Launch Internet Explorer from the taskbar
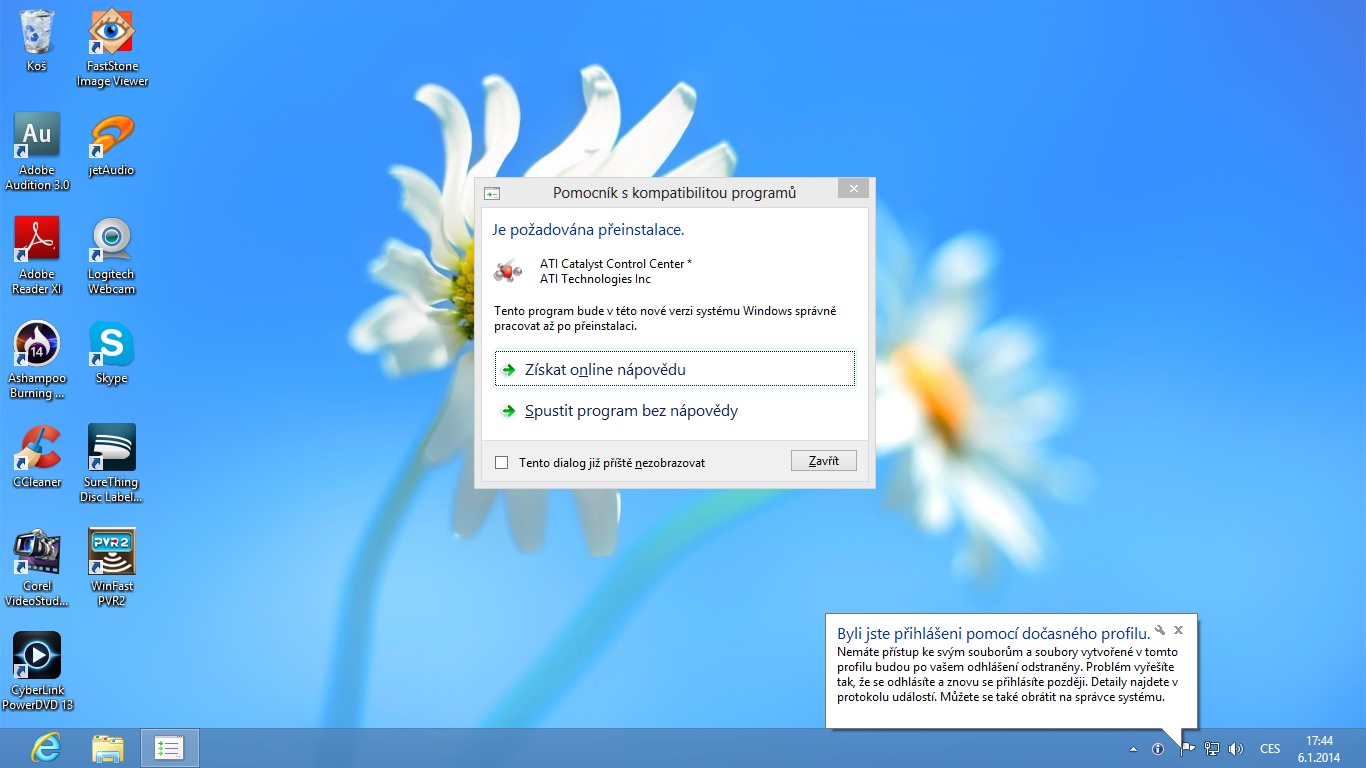 click(46, 748)
